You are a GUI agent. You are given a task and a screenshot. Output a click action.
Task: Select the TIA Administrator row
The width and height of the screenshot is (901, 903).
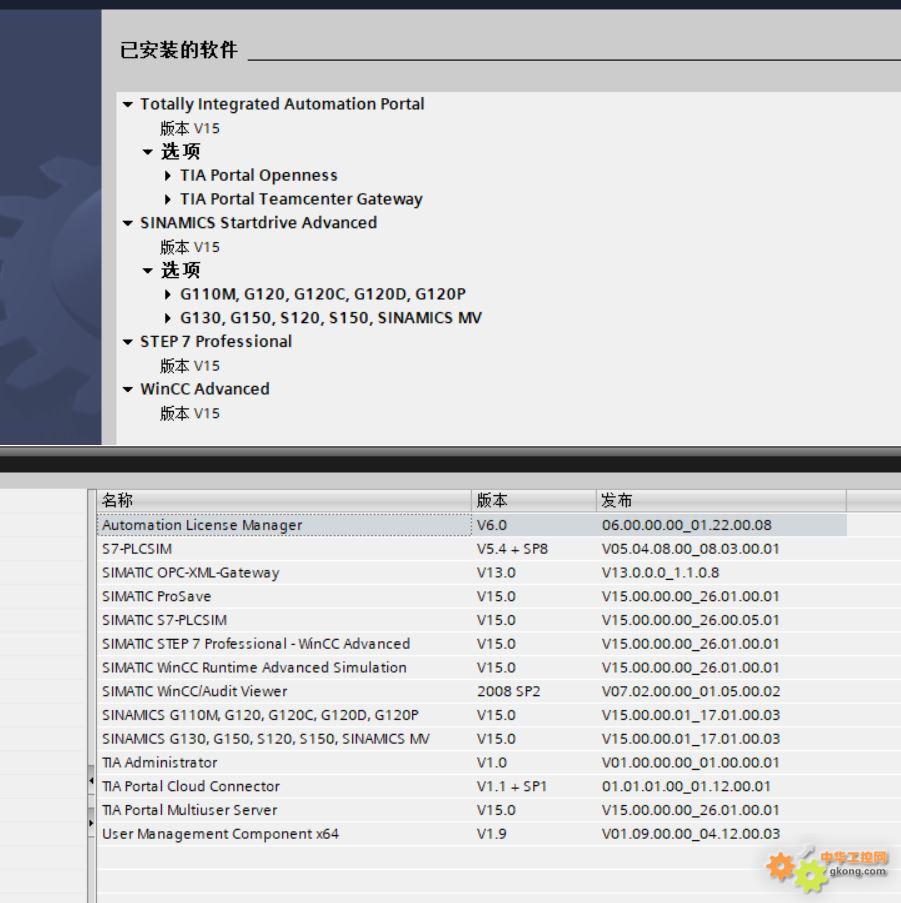pos(472,762)
